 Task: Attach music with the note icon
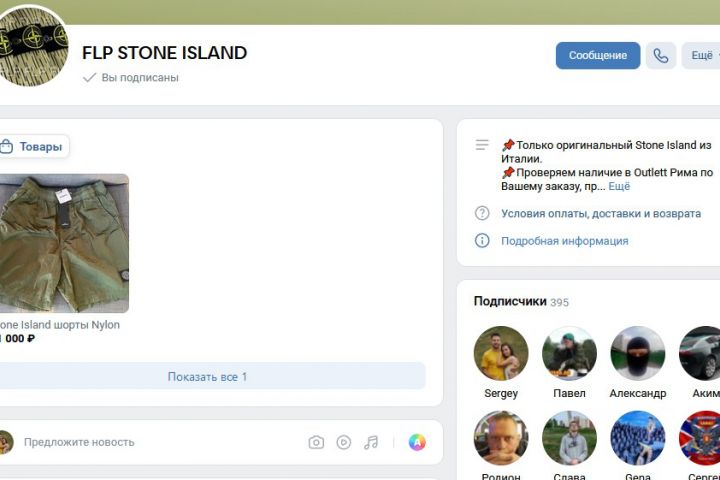[371, 442]
